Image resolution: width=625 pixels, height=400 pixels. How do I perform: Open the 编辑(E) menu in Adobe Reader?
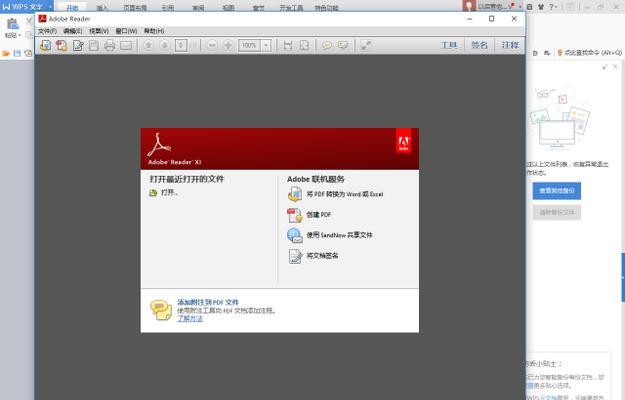(73, 31)
